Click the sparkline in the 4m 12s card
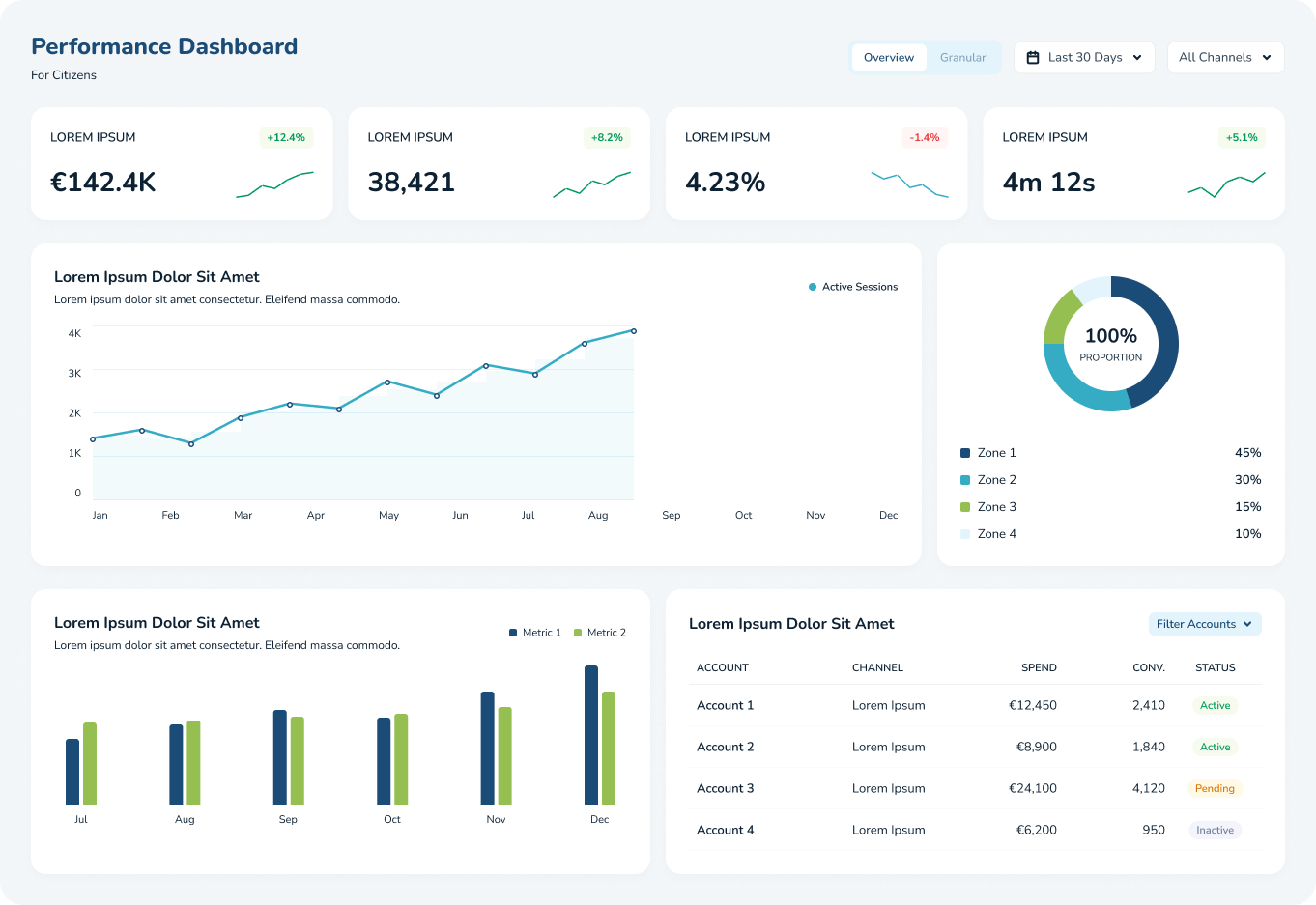1316x905 pixels. click(x=1226, y=184)
